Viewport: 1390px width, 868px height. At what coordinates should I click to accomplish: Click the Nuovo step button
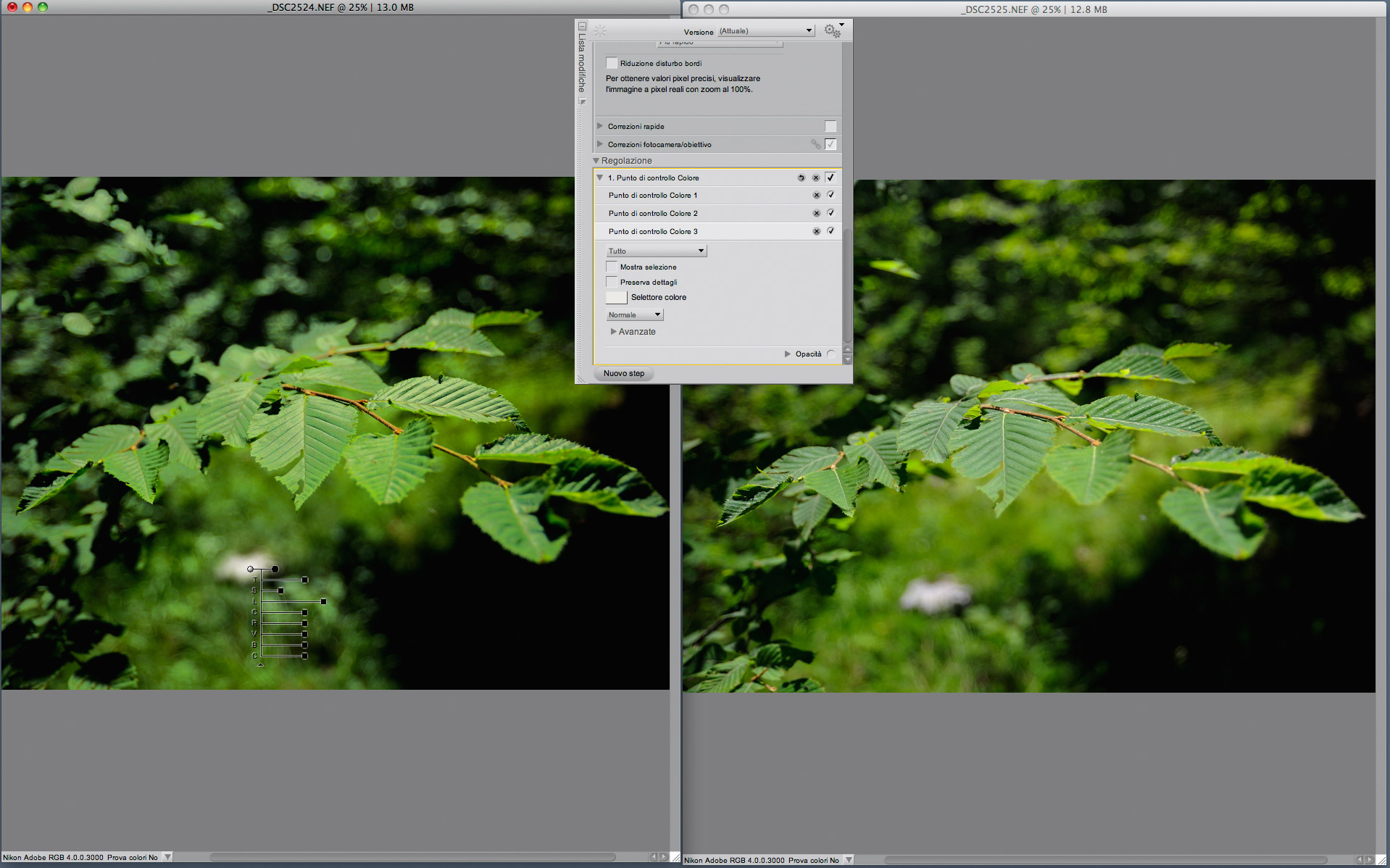623,374
